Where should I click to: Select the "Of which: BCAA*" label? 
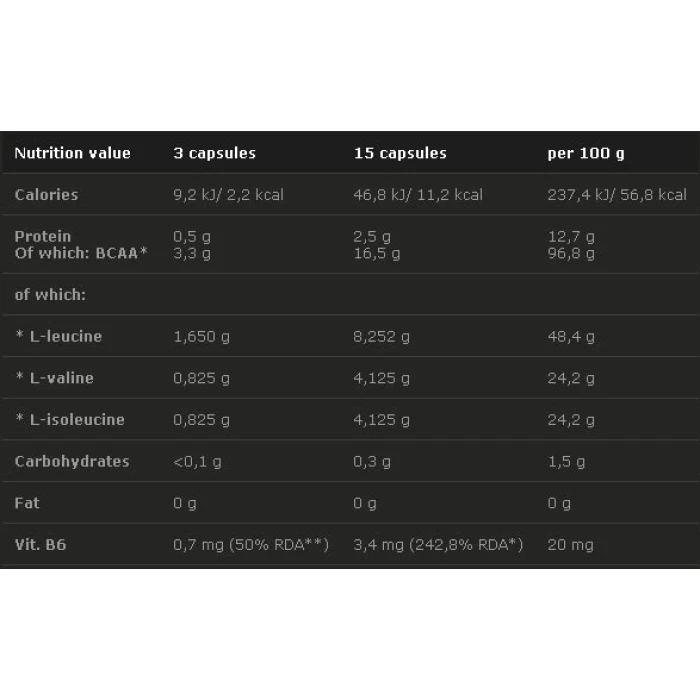81,253
